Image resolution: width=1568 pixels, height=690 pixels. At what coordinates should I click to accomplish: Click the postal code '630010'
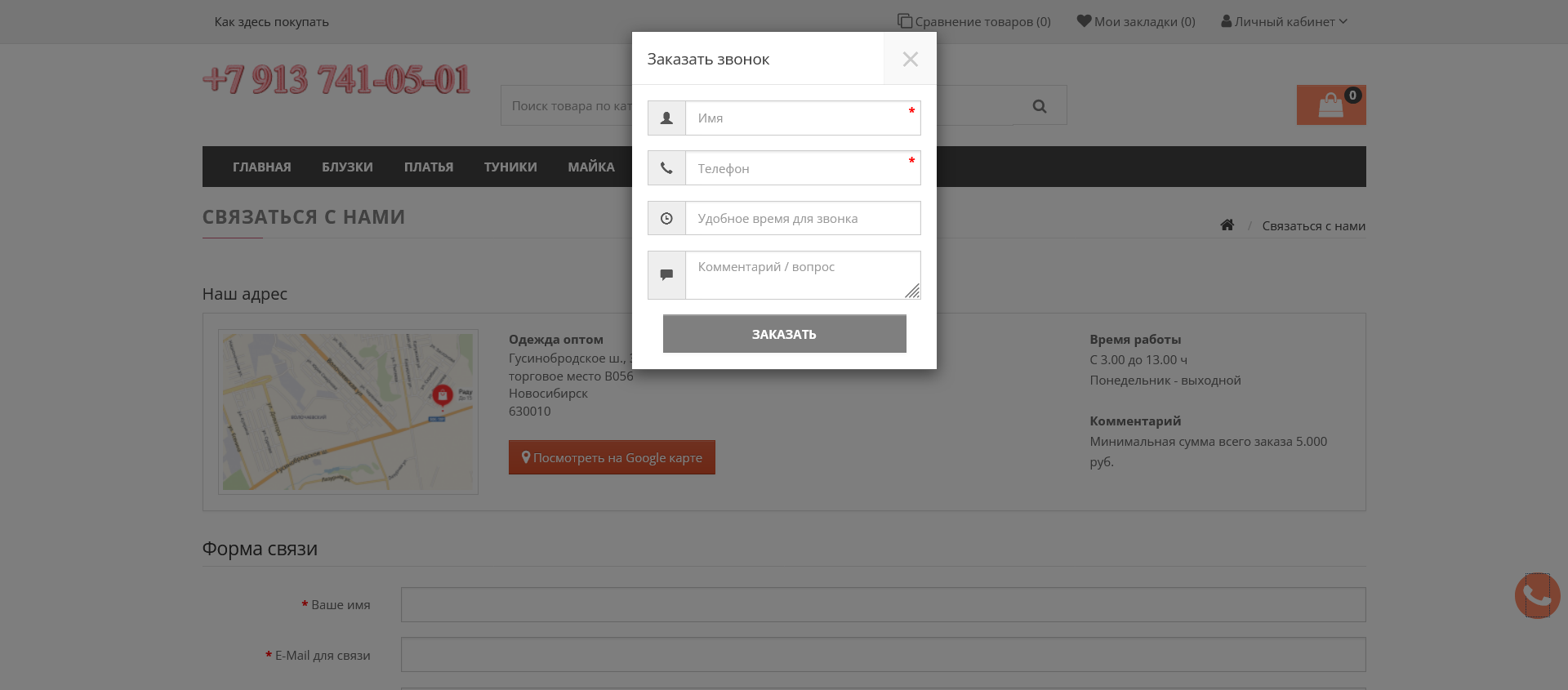point(530,412)
